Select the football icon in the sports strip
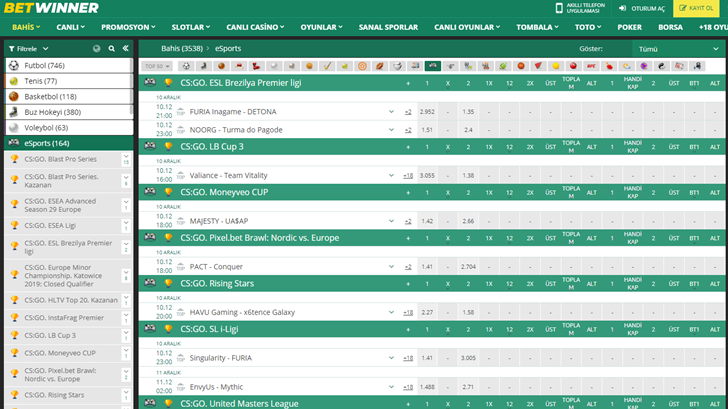The image size is (728, 409). click(x=186, y=66)
